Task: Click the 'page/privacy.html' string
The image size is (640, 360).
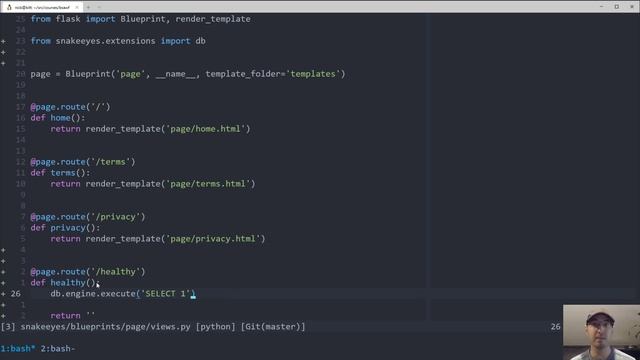Action: pos(213,239)
